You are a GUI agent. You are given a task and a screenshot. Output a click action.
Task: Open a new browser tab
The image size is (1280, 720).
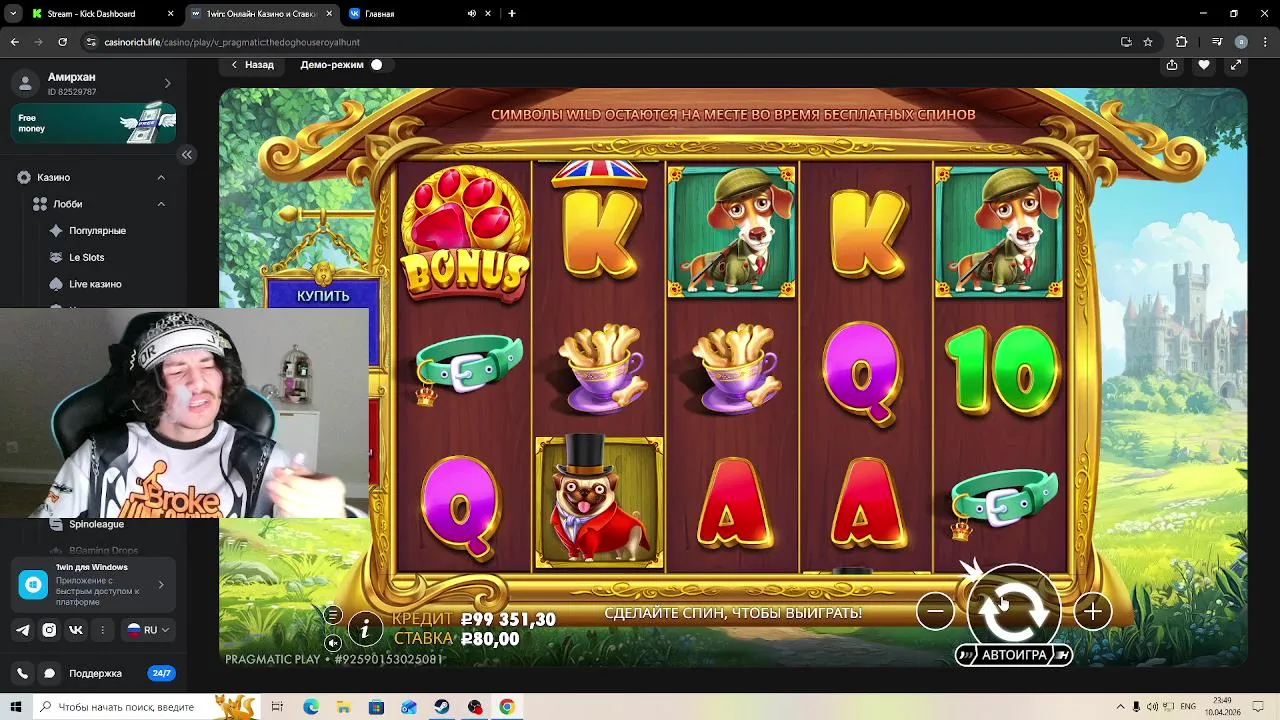(x=511, y=14)
